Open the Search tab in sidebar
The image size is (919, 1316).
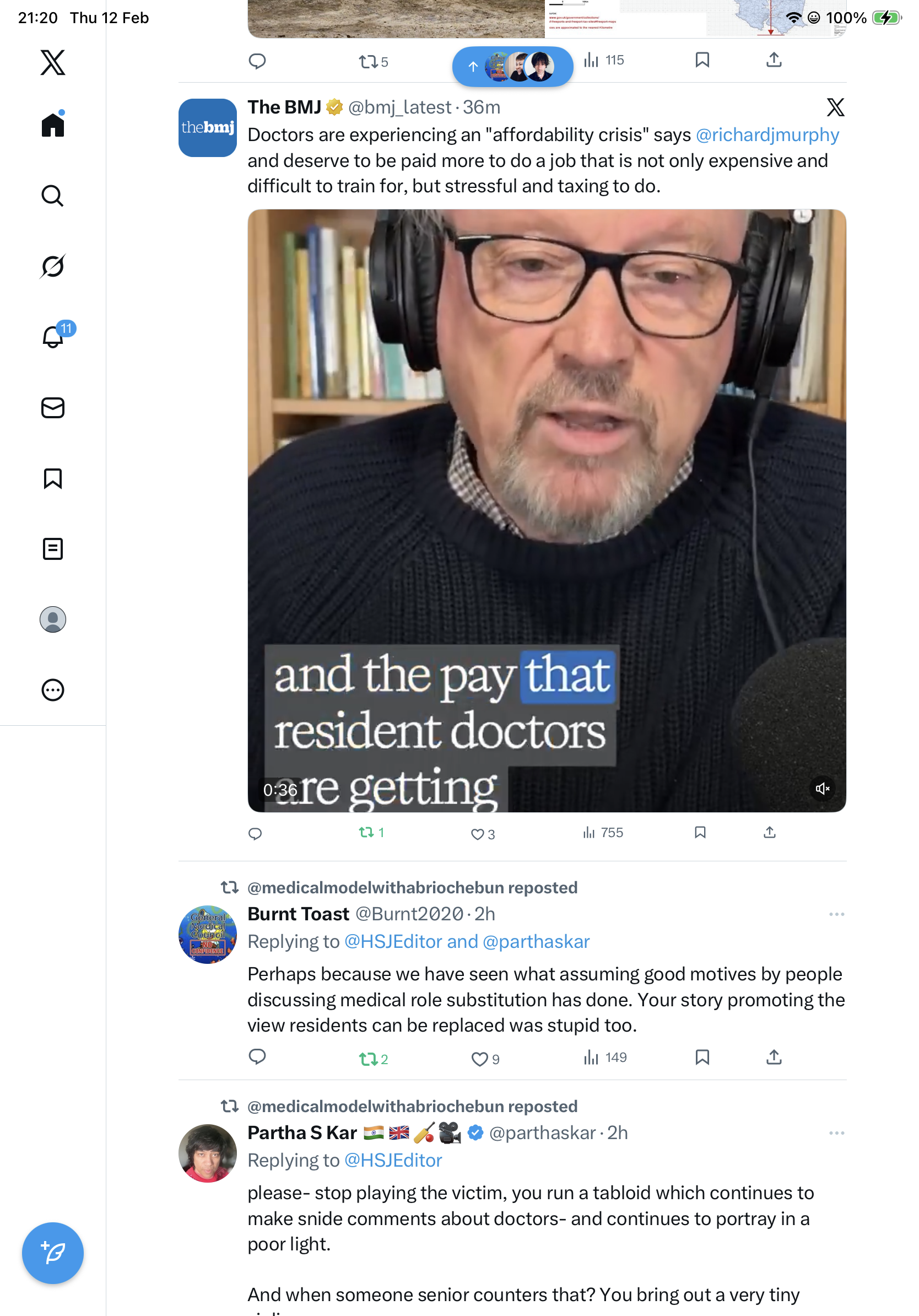click(x=53, y=196)
